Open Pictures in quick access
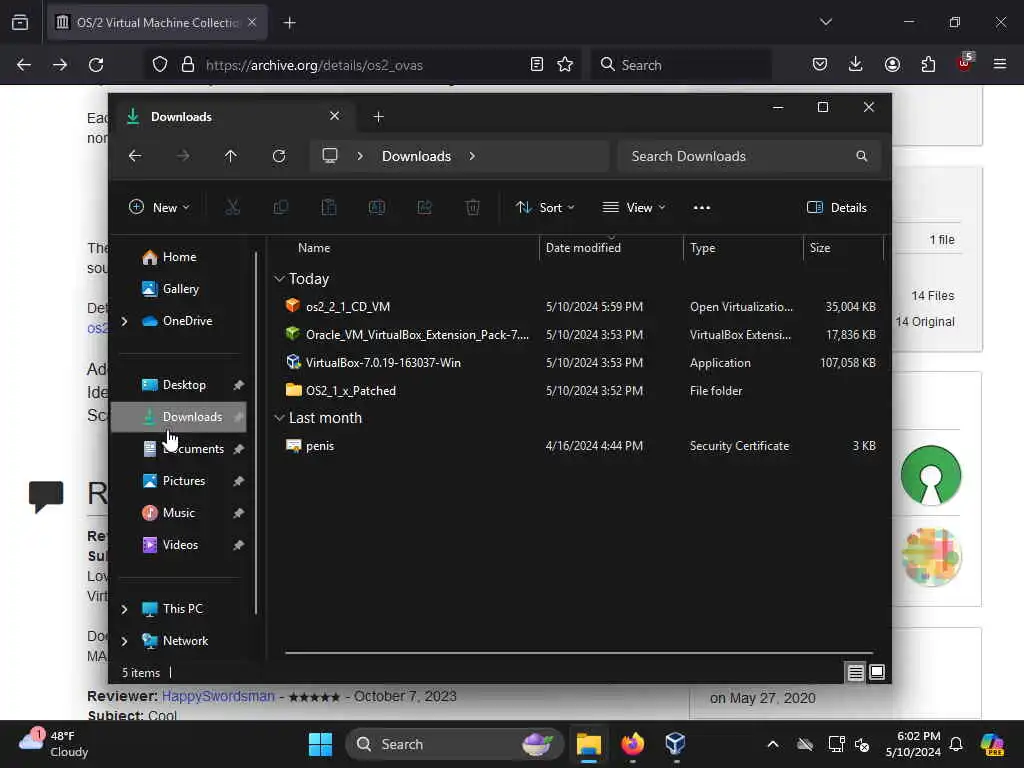This screenshot has height=768, width=1024. tap(179, 481)
